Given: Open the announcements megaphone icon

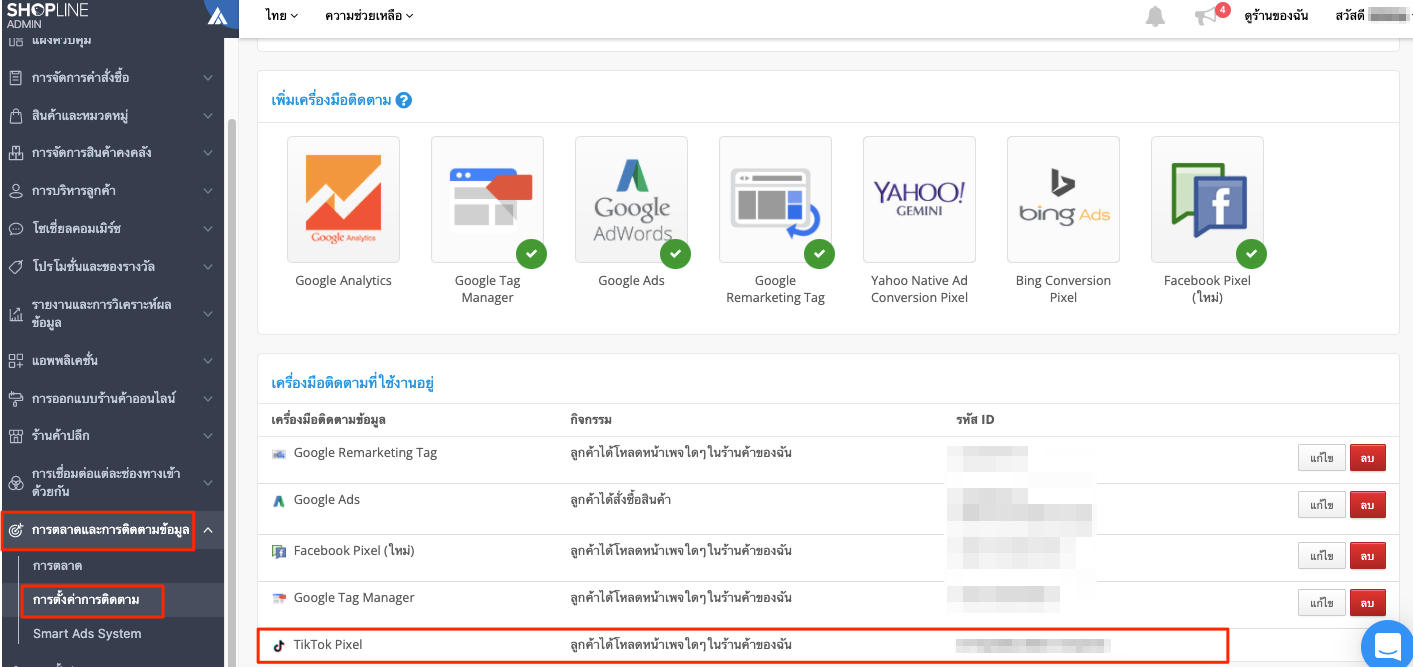Looking at the screenshot, I should (1207, 17).
